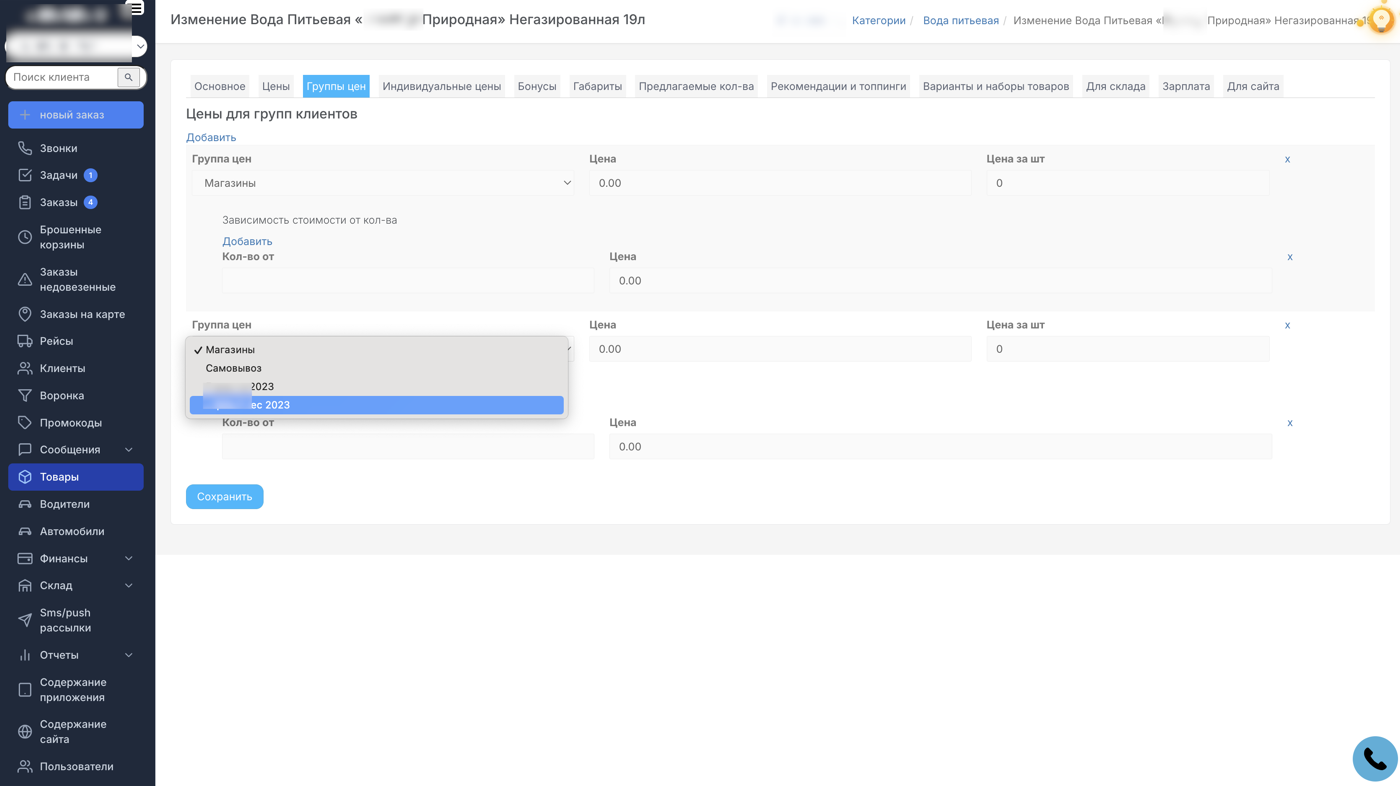Click the Рейсы truck icon
Viewport: 1400px width, 786px height.
click(25, 341)
